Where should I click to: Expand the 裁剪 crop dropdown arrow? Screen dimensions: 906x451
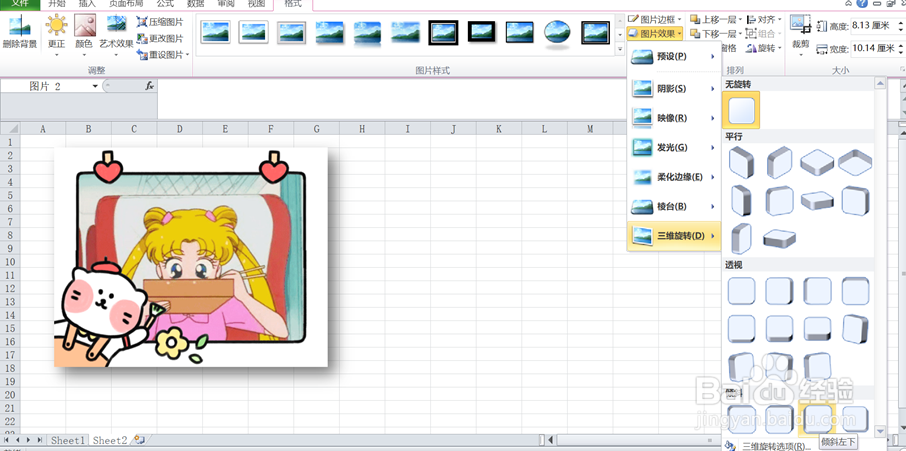801,55
